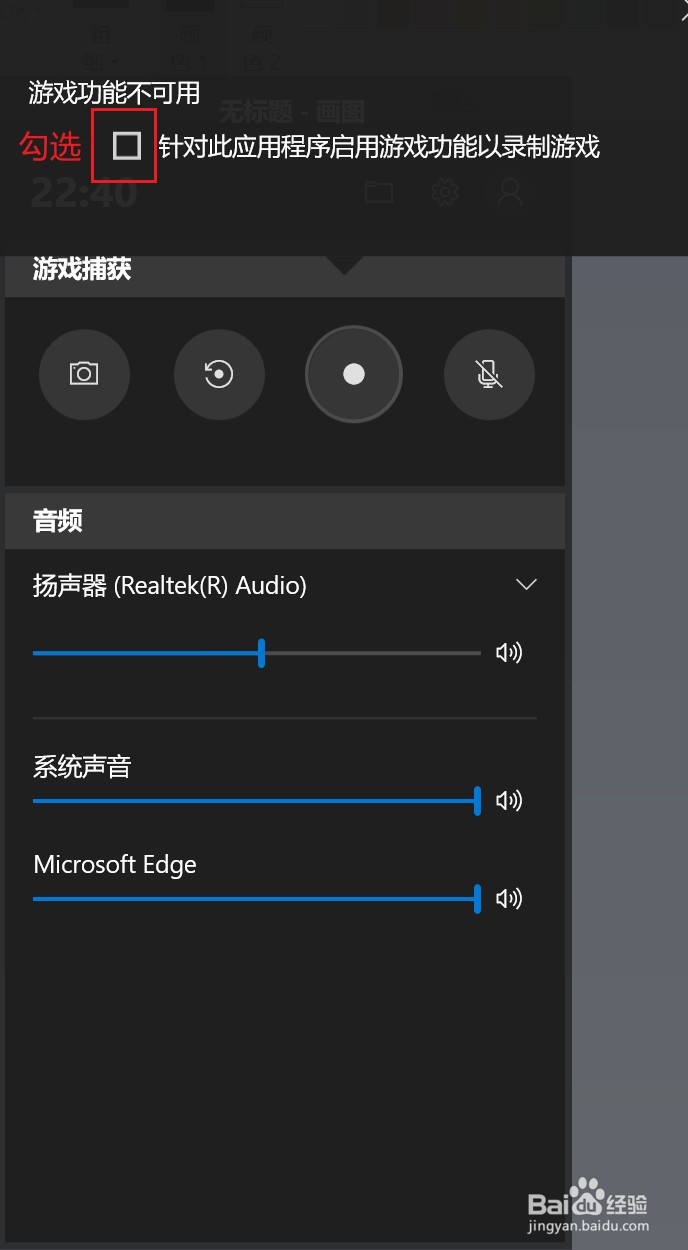The height and width of the screenshot is (1250, 688).
Task: Click the Microsoft Edge volume slider track
Action: (x=250, y=898)
